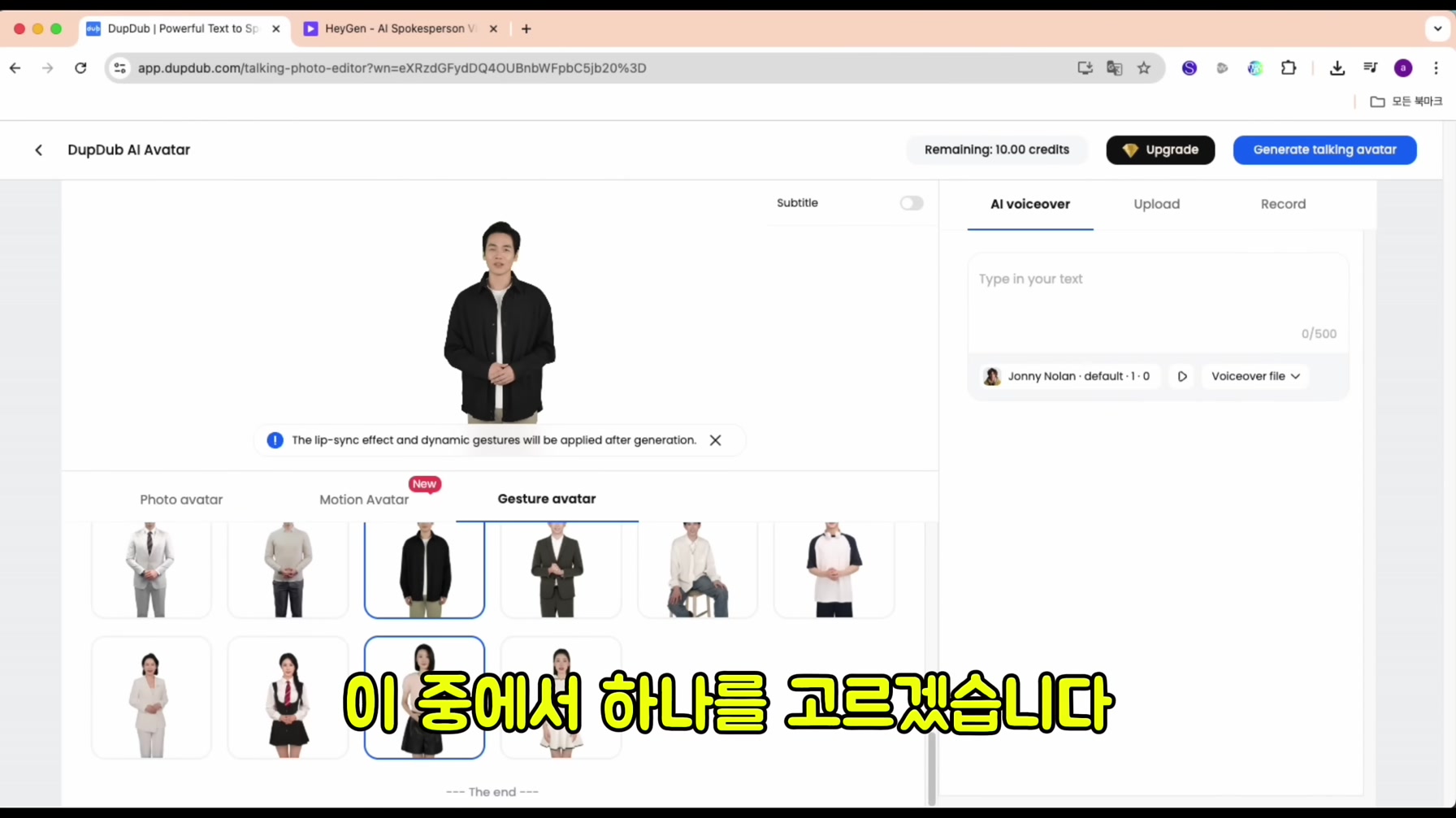The height and width of the screenshot is (818, 1456).
Task: Click the Upgrade button
Action: (x=1159, y=150)
